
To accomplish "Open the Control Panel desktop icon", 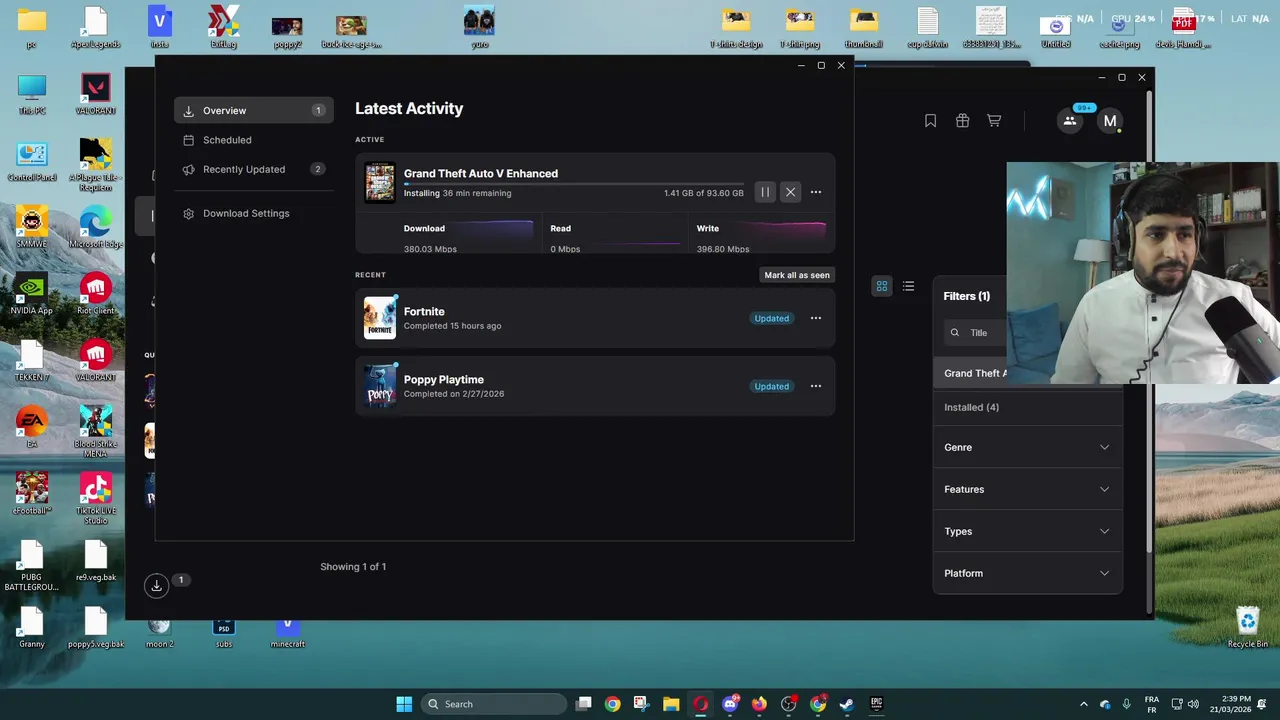I will point(32,161).
